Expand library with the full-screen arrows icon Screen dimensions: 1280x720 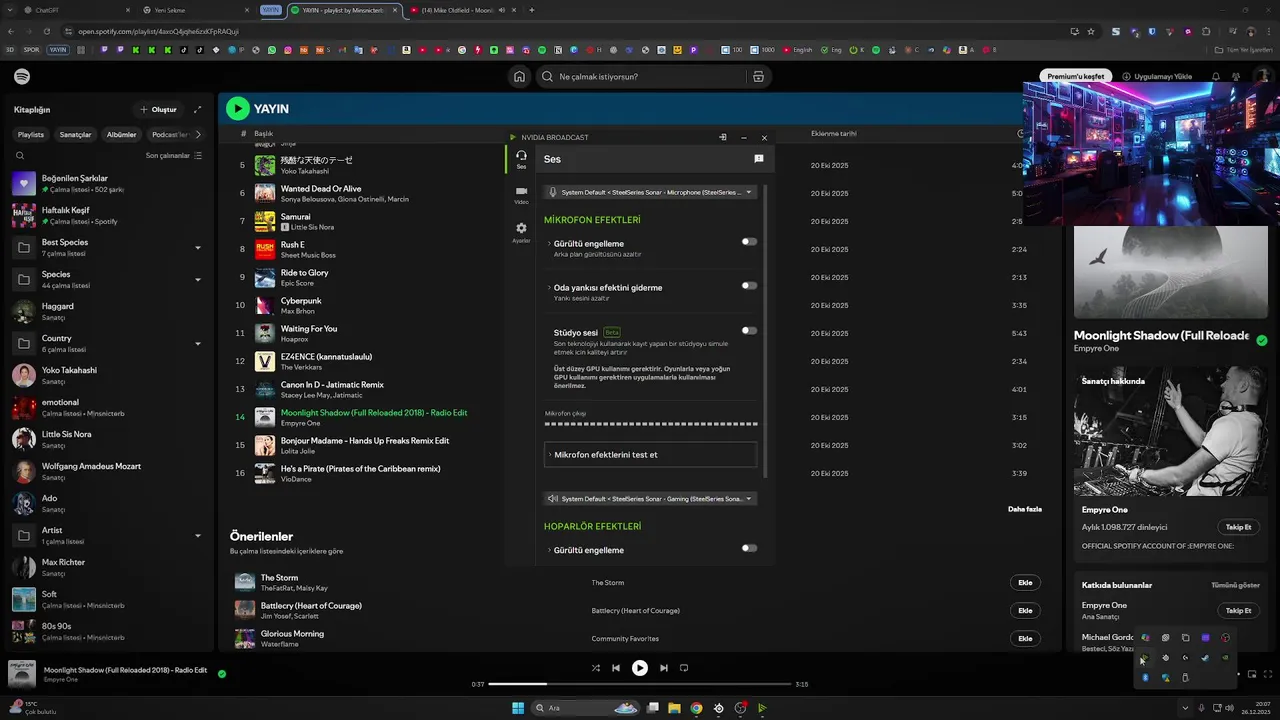197,109
